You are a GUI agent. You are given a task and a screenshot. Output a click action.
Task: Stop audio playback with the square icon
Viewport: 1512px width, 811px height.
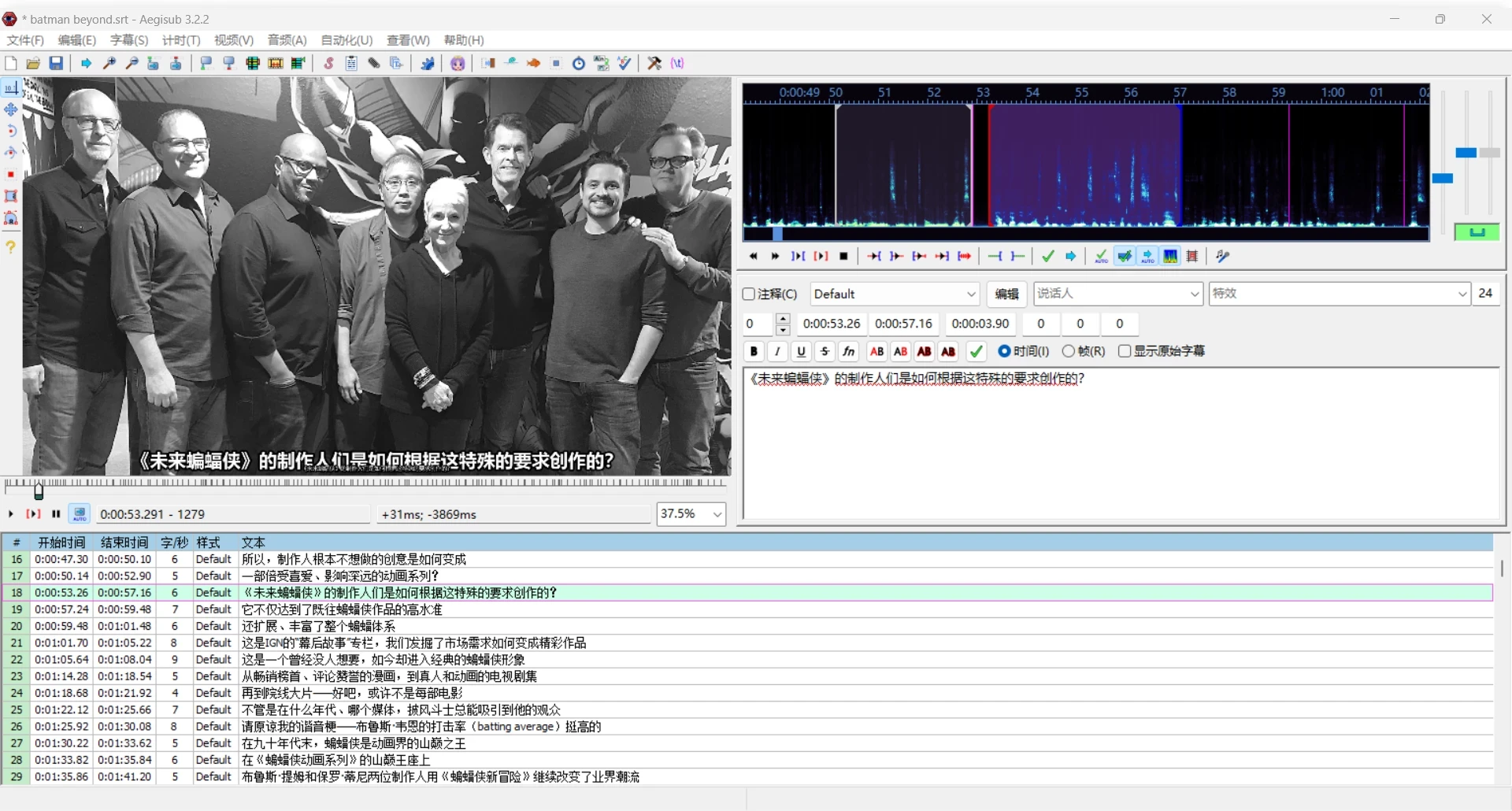843,256
